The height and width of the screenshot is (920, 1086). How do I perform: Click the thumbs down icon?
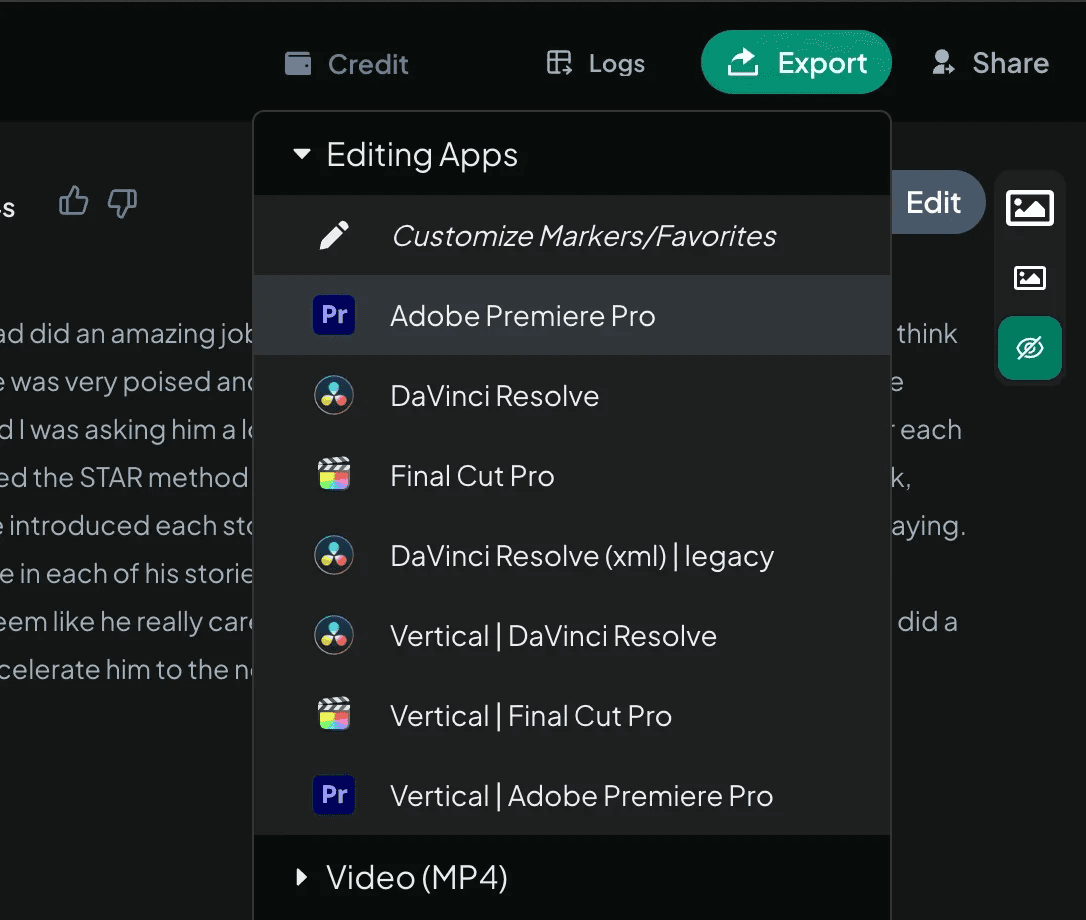click(122, 203)
